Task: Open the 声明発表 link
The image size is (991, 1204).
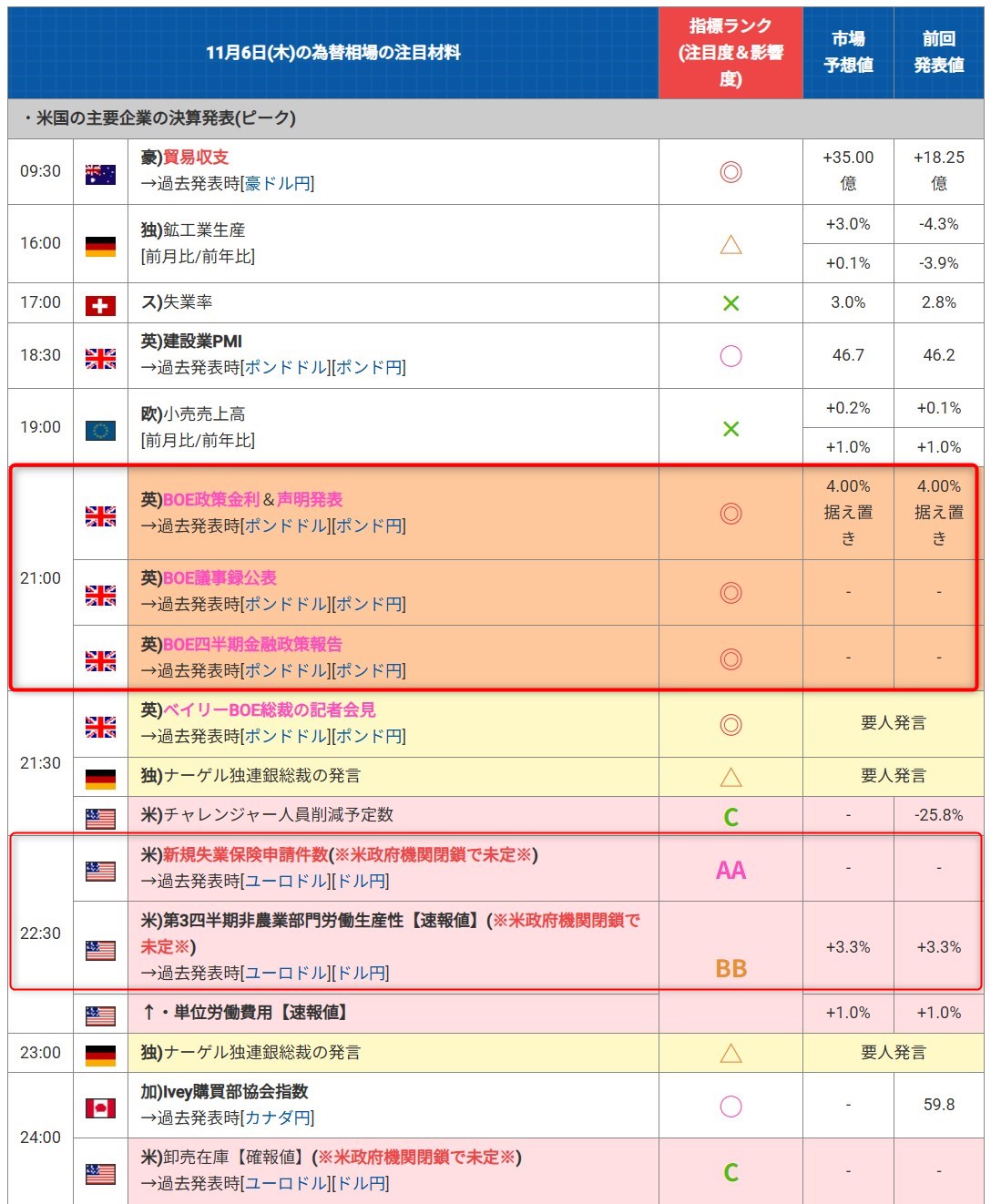Action: [310, 500]
